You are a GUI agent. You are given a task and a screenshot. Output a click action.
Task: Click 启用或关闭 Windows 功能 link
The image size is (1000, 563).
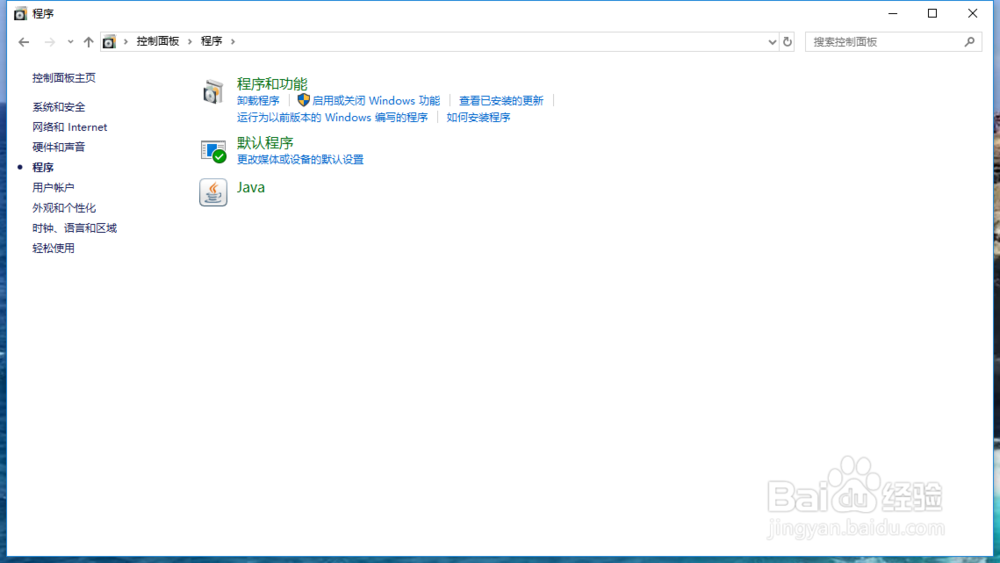(376, 101)
